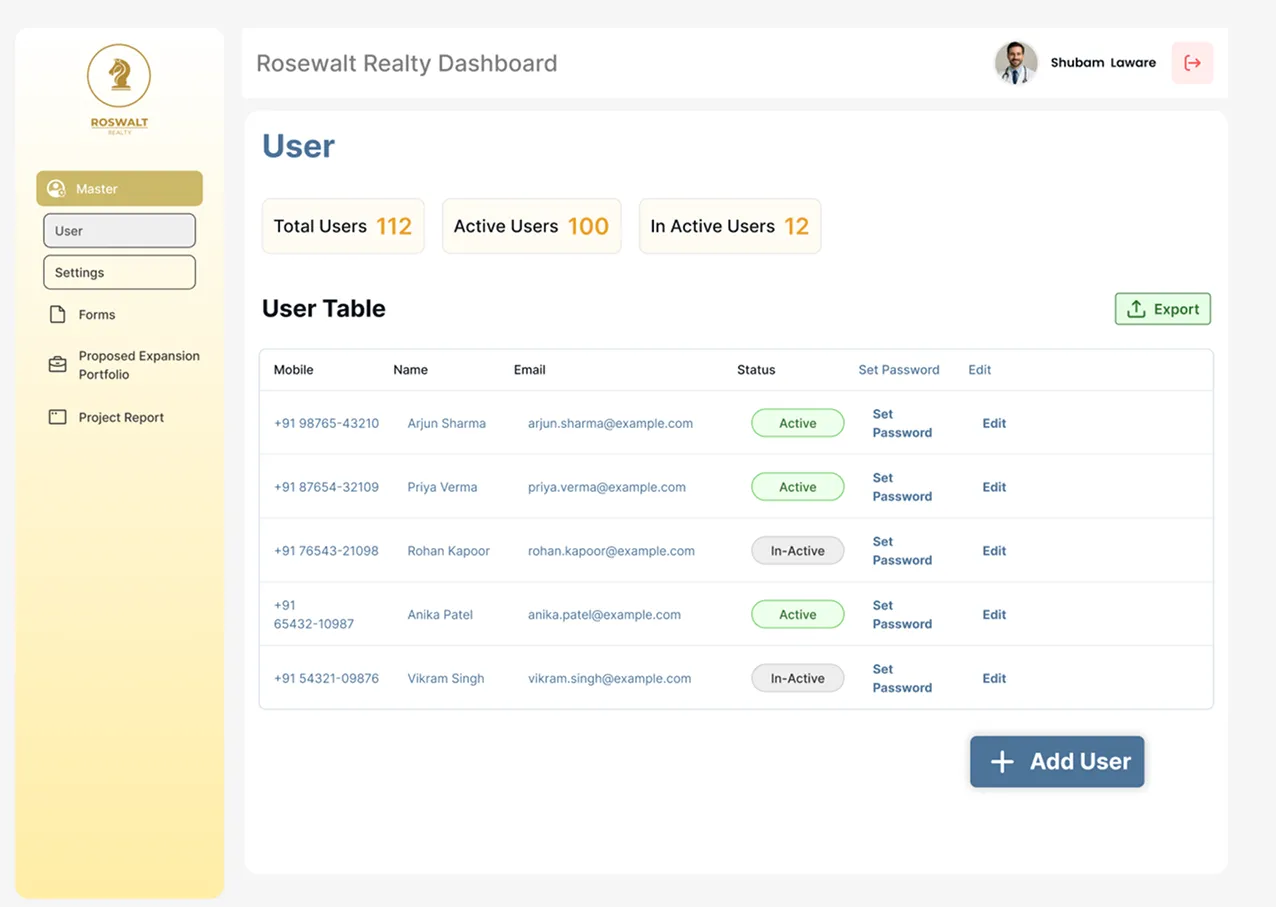Toggle Rohan Kapoor's In-Active status
The width and height of the screenshot is (1276, 907).
point(797,550)
